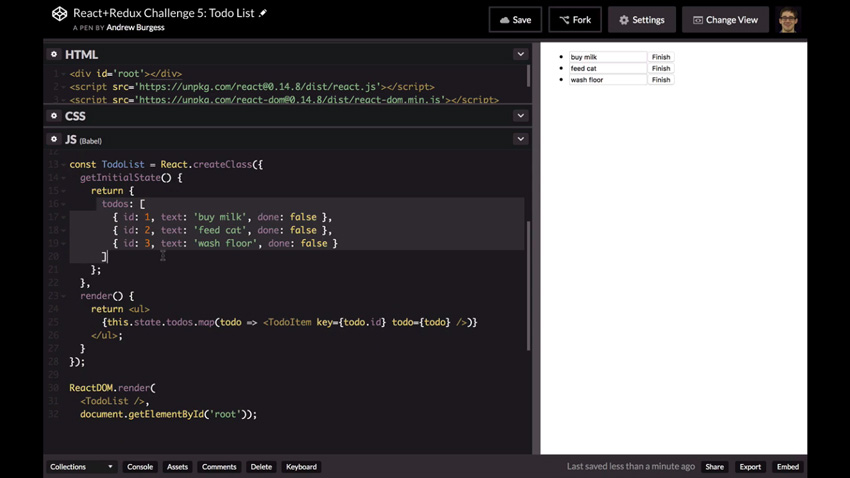
Task: Click the pen title 'React+Redux Challenge 5: Todo List'
Action: pos(164,13)
